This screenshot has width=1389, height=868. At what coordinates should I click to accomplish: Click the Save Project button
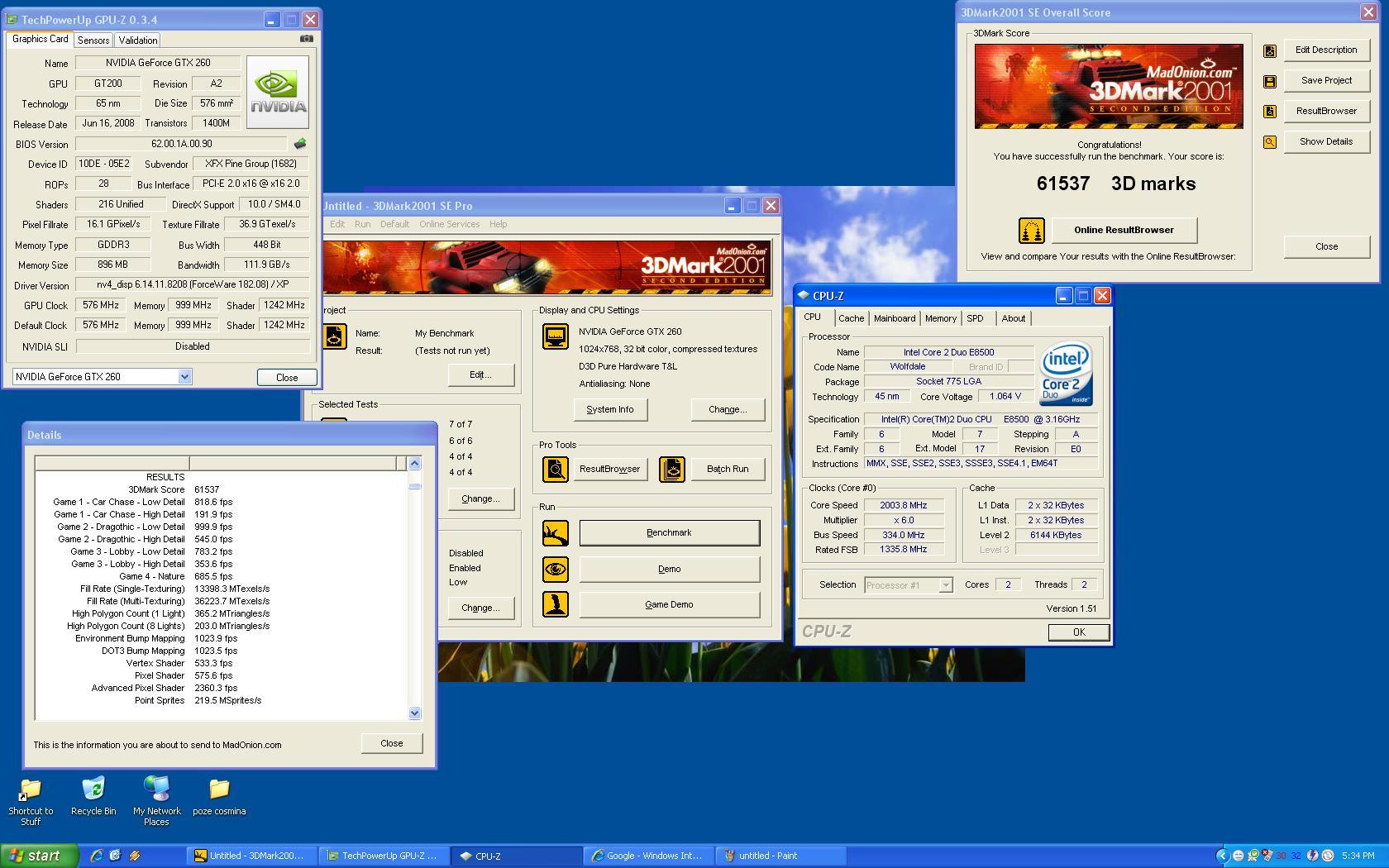click(x=1326, y=81)
